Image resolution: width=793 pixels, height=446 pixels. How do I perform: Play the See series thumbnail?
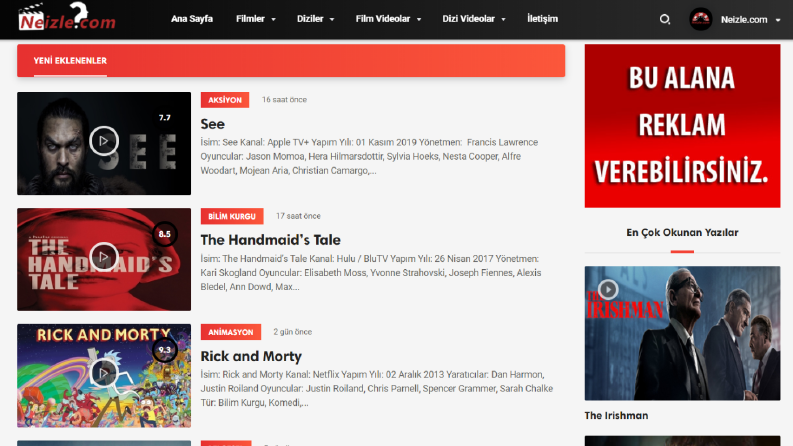[104, 141]
